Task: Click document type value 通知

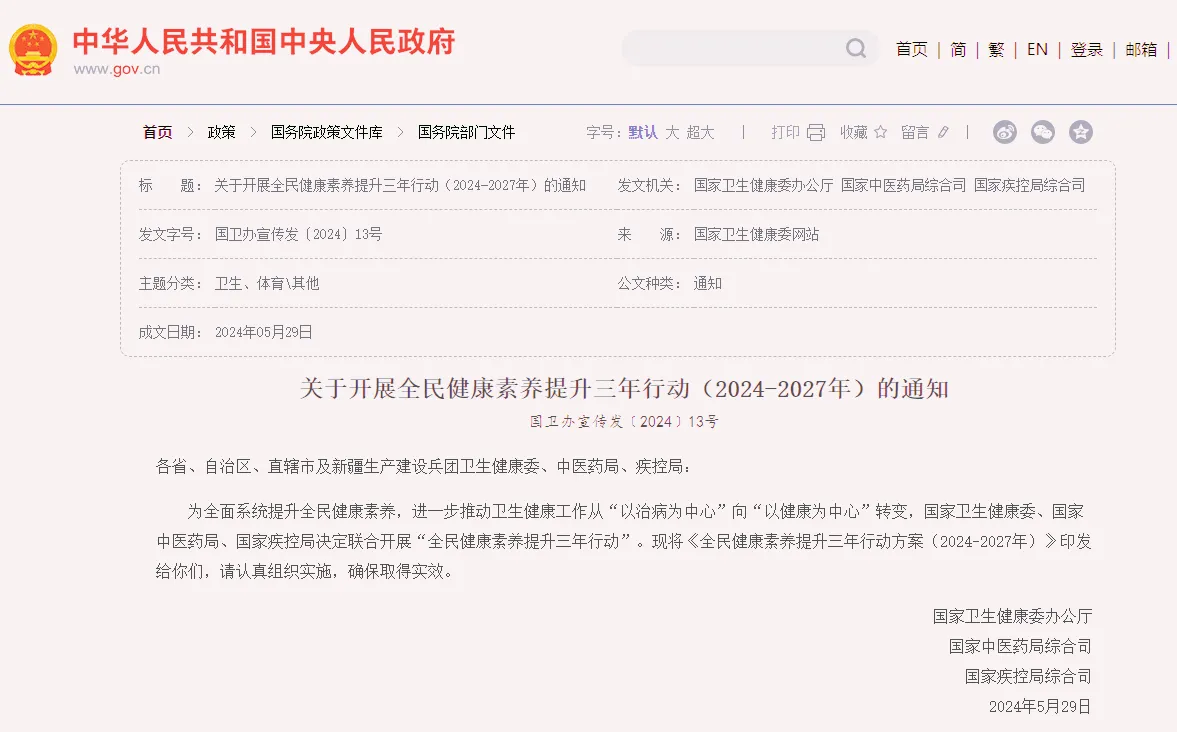Action: 708,283
